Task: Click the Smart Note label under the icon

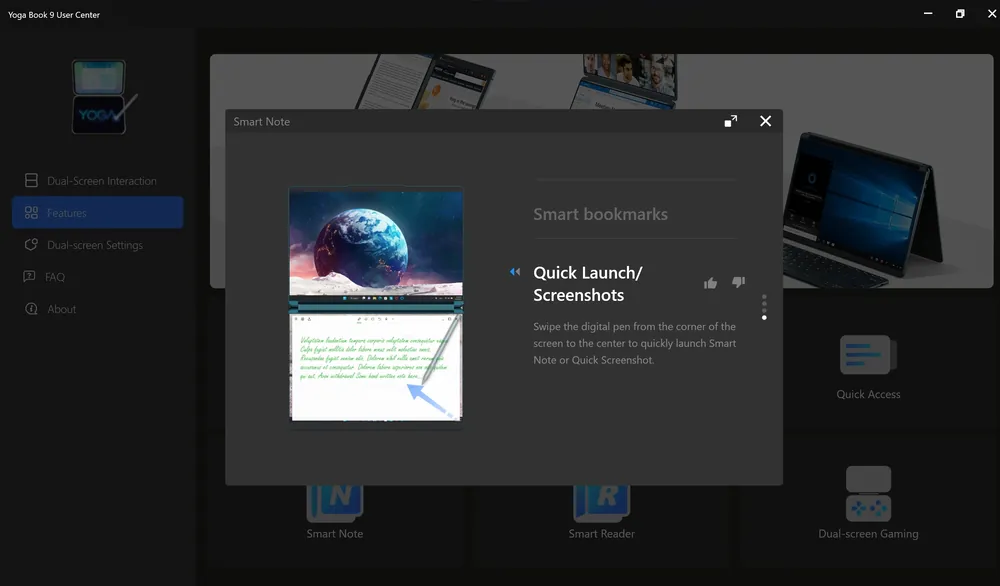Action: pyautogui.click(x=335, y=534)
